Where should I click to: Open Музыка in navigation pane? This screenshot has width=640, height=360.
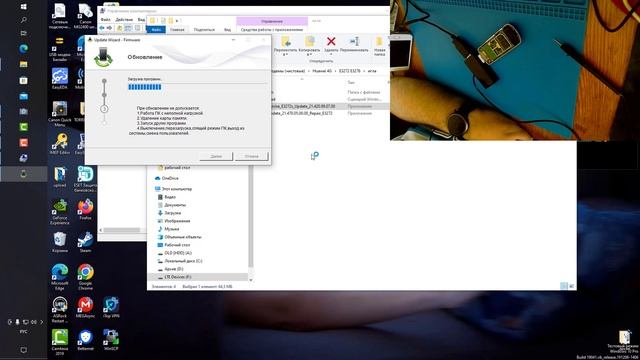click(168, 229)
